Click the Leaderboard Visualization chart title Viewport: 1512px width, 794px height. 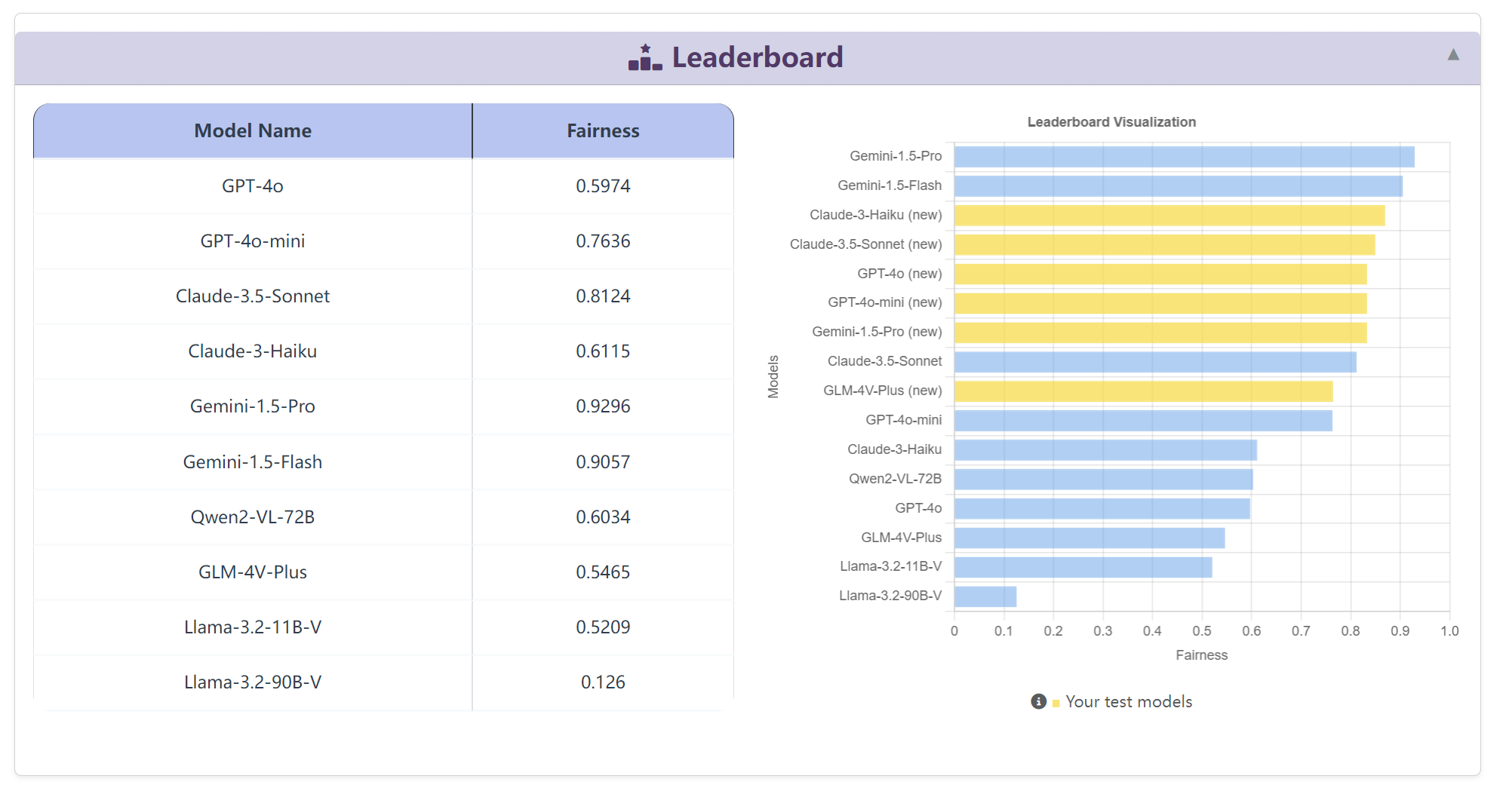(1111, 122)
